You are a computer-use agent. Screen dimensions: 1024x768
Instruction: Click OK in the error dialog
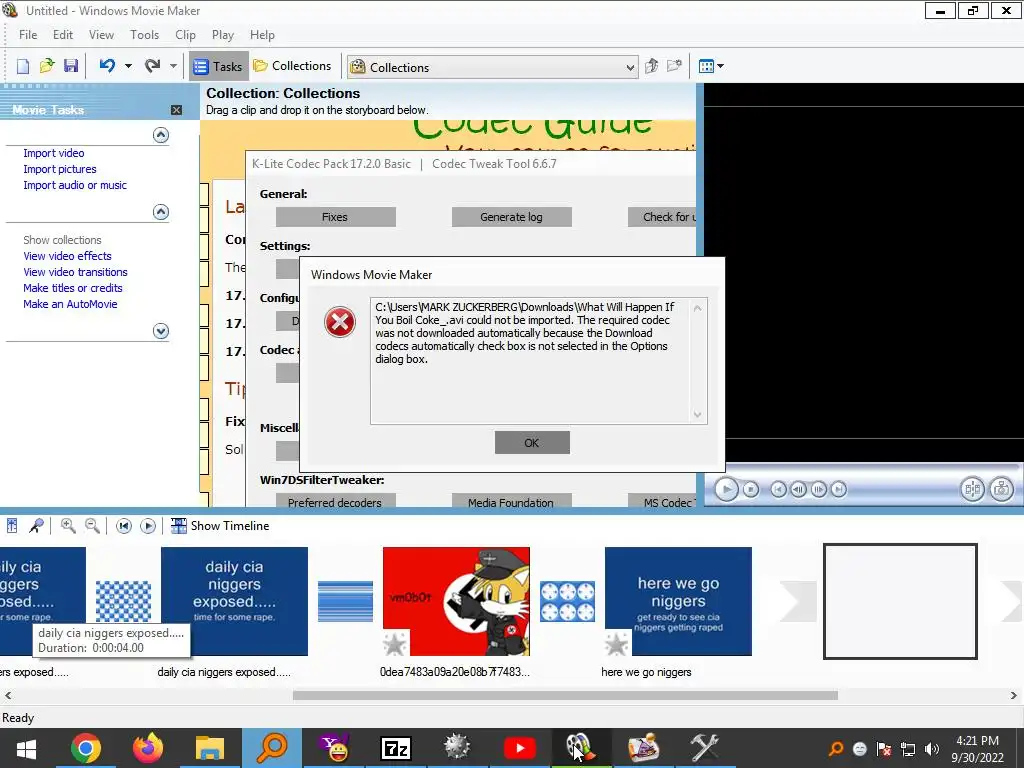(532, 443)
